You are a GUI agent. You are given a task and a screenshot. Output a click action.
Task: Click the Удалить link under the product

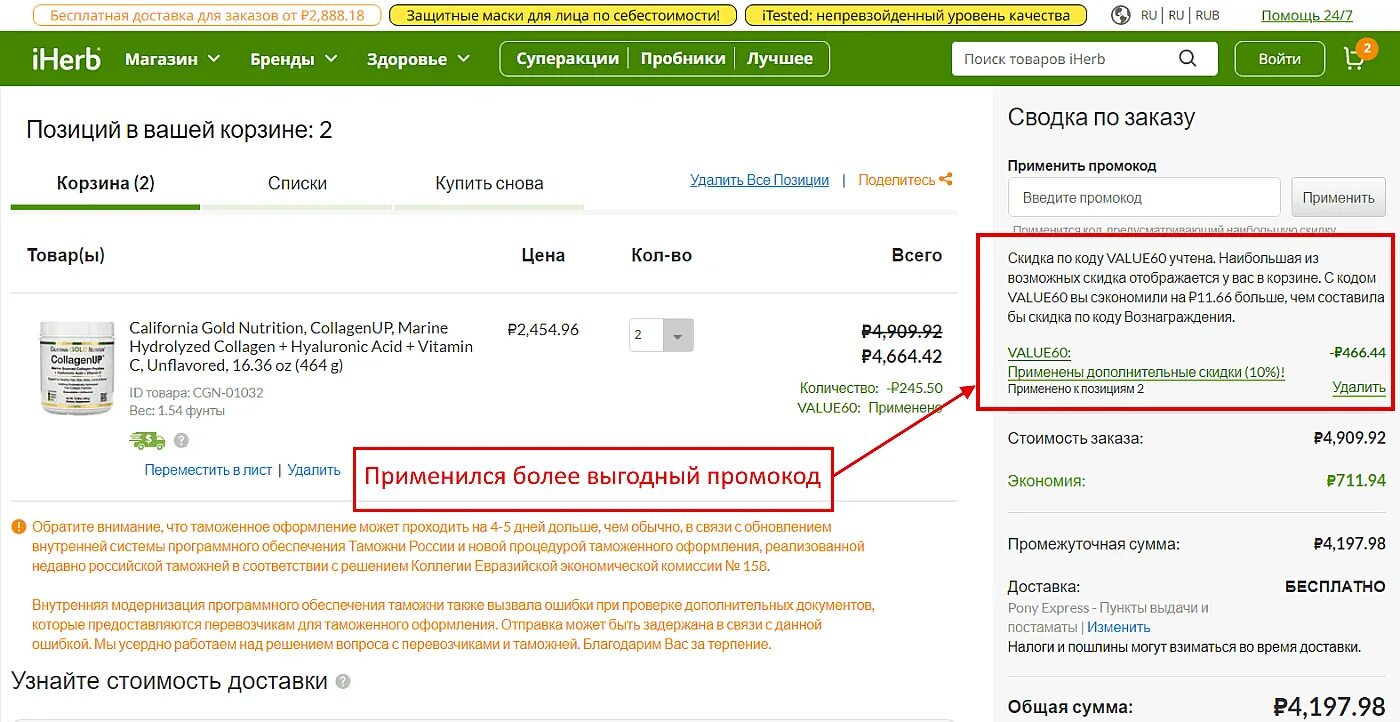point(314,470)
